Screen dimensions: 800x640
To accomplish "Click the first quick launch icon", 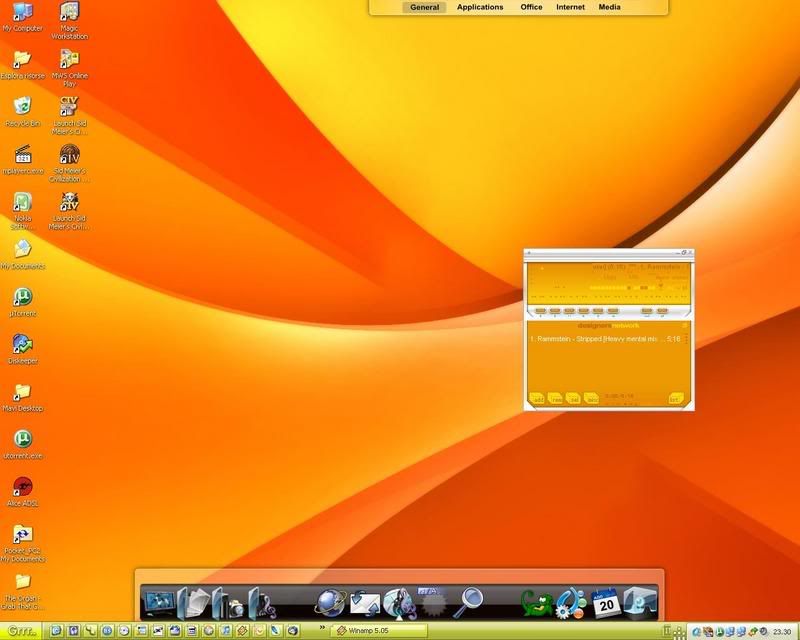I will (56, 631).
